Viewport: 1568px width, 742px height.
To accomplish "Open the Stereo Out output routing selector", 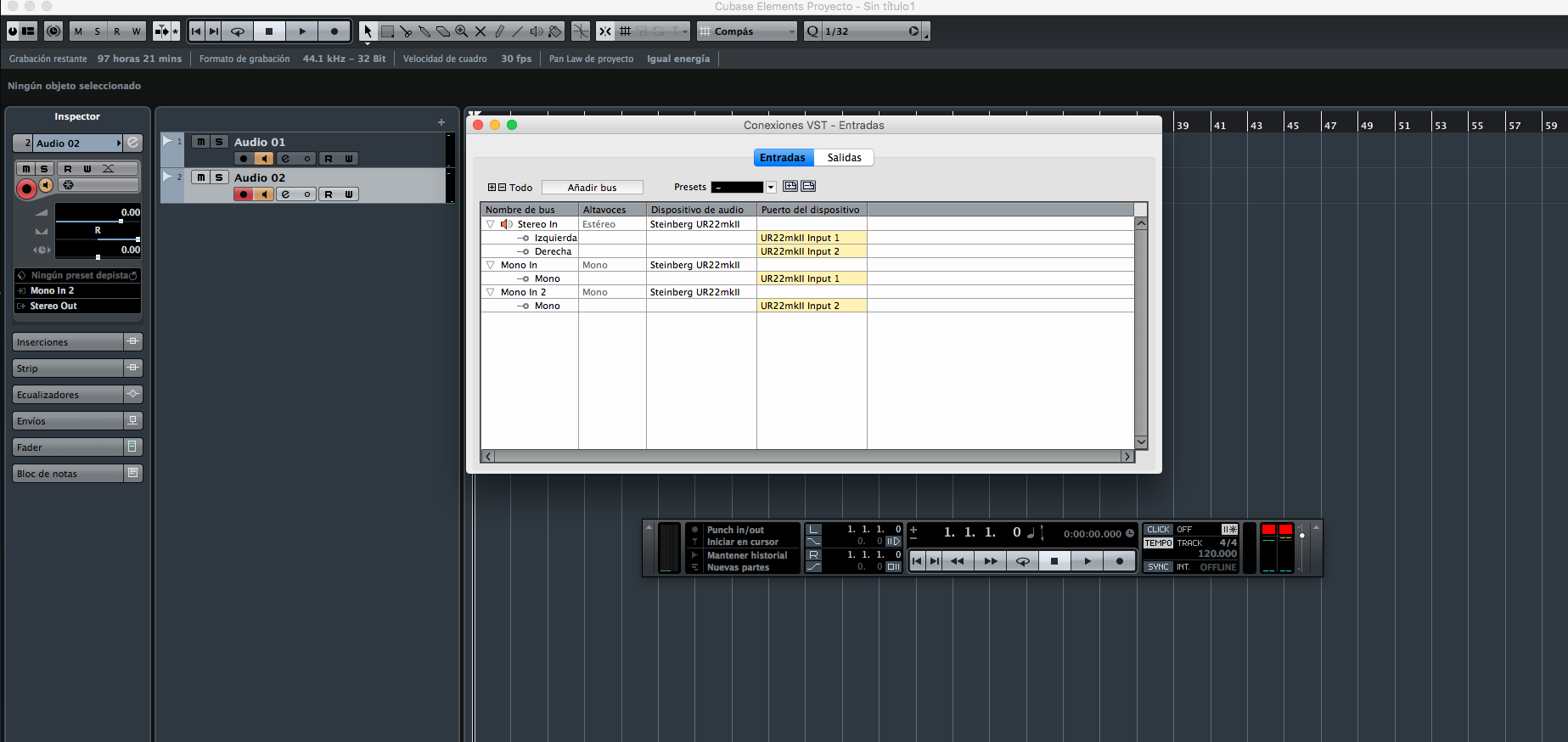I will click(x=77, y=306).
